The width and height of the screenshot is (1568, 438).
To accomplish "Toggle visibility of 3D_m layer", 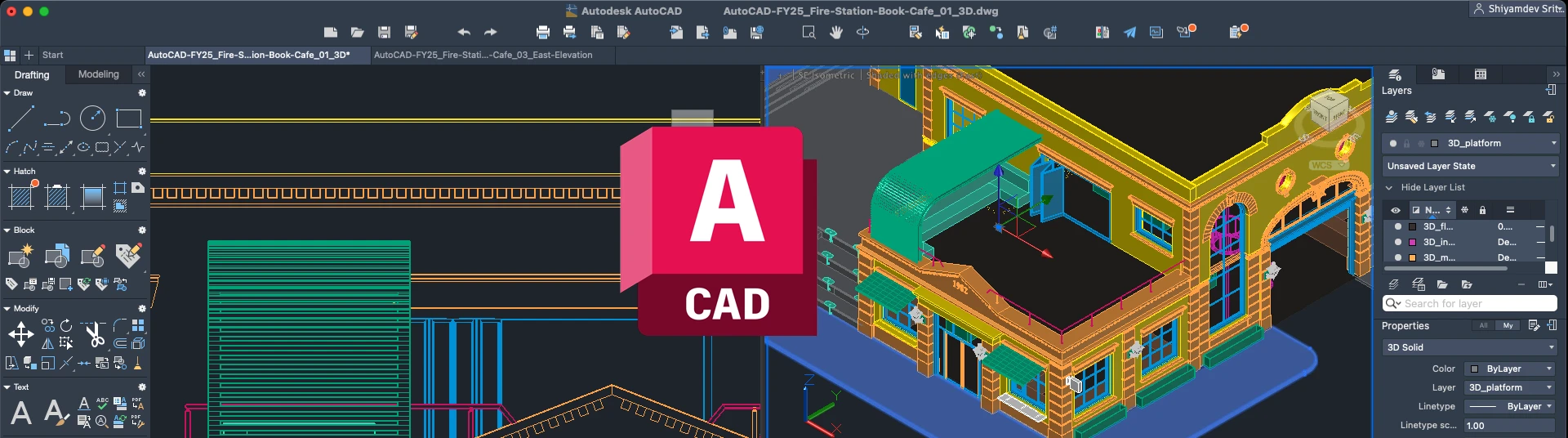I will 1397,258.
